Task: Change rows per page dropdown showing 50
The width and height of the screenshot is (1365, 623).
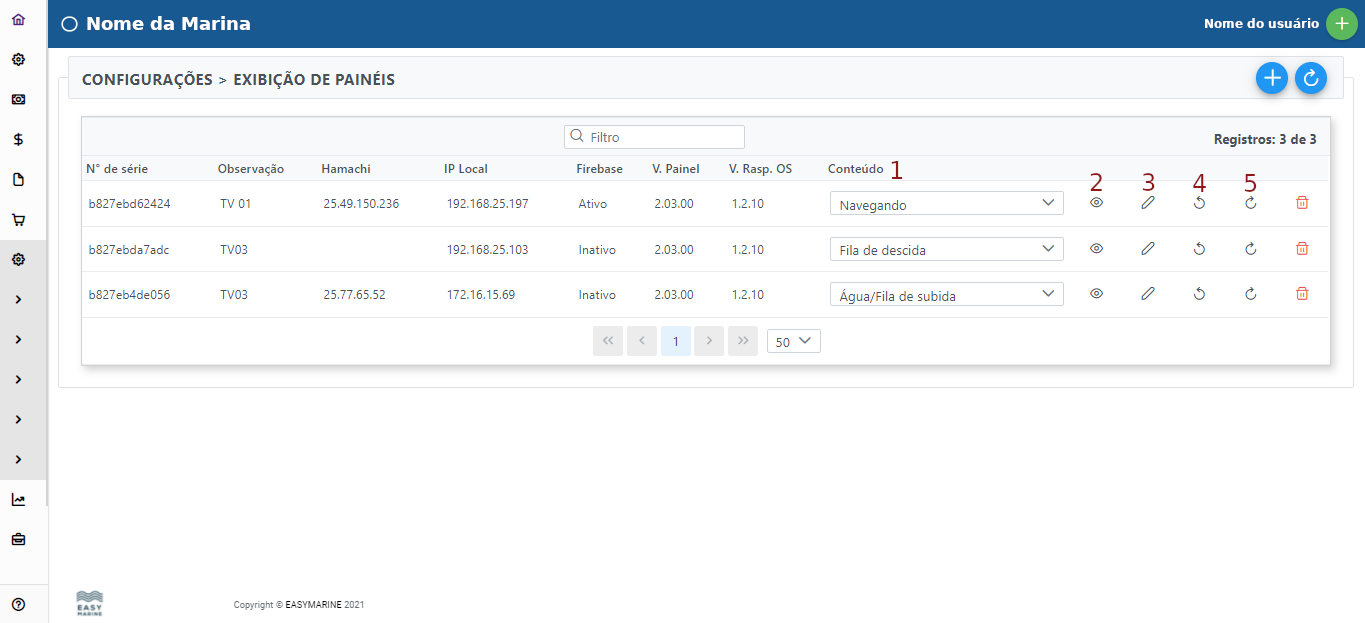Action: coord(793,341)
